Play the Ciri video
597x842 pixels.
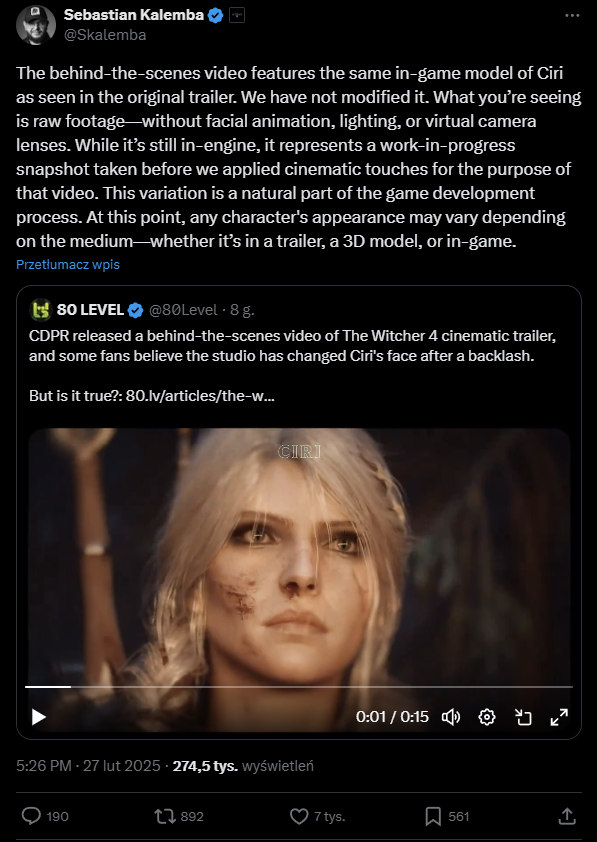pos(39,717)
